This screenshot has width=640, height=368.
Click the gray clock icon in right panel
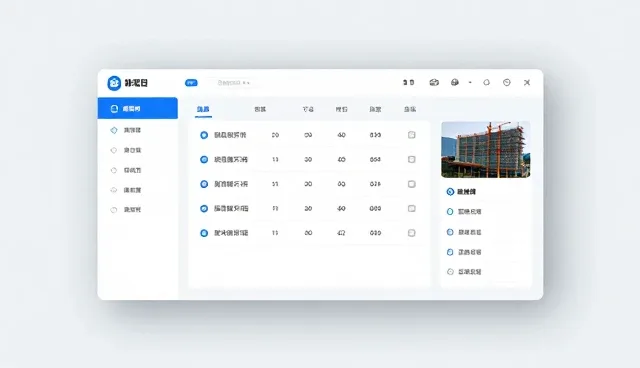[450, 272]
